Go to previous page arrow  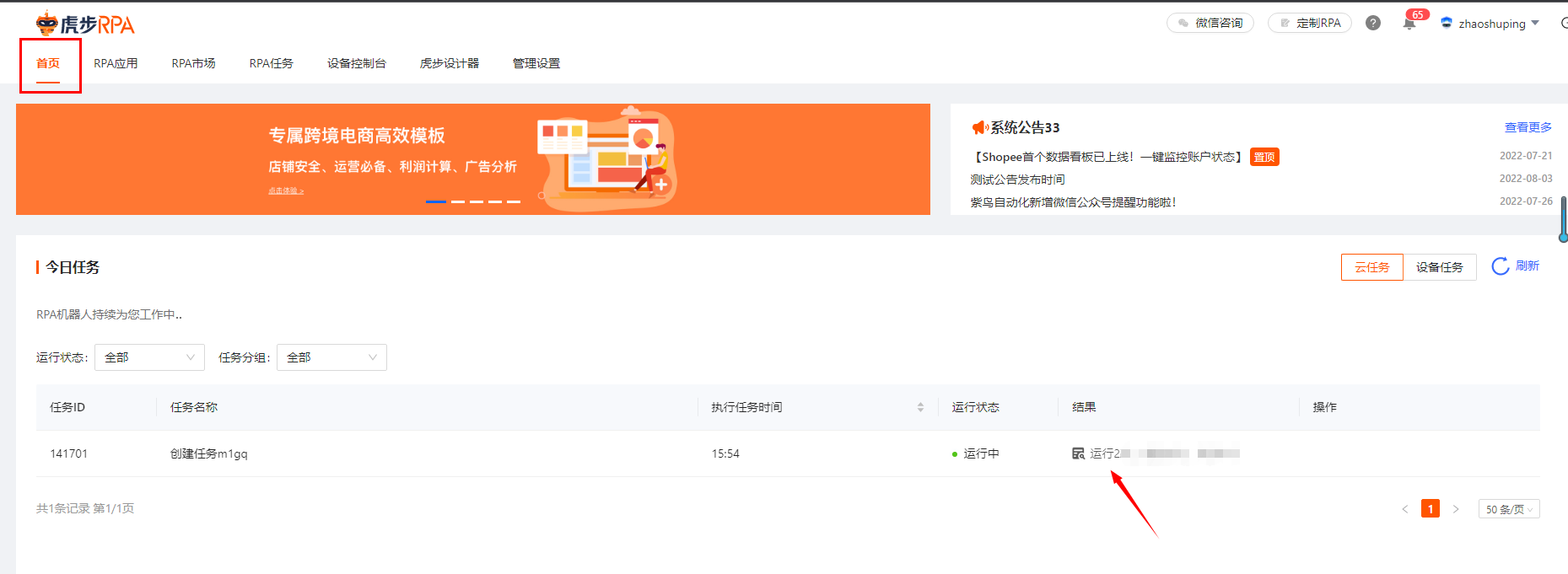tap(1405, 508)
